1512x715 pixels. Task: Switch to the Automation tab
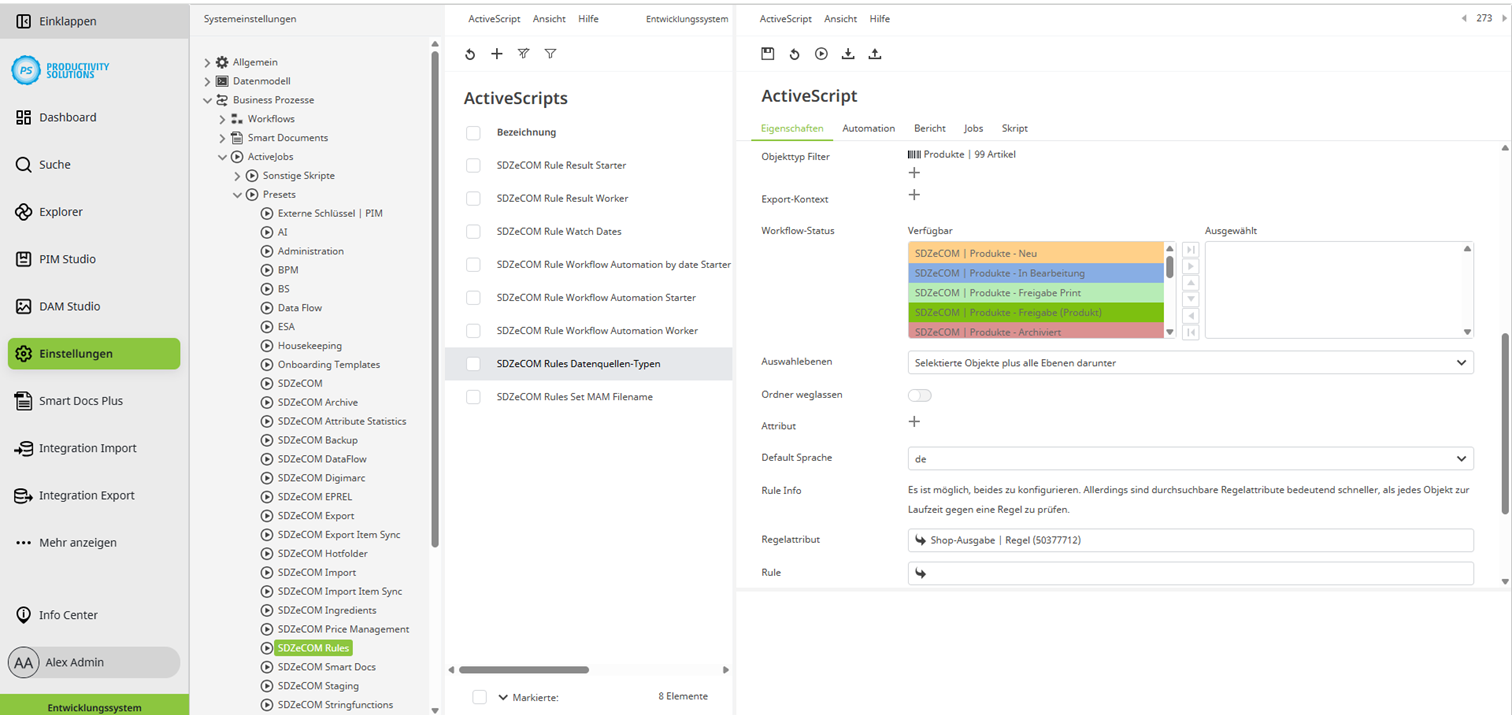868,128
